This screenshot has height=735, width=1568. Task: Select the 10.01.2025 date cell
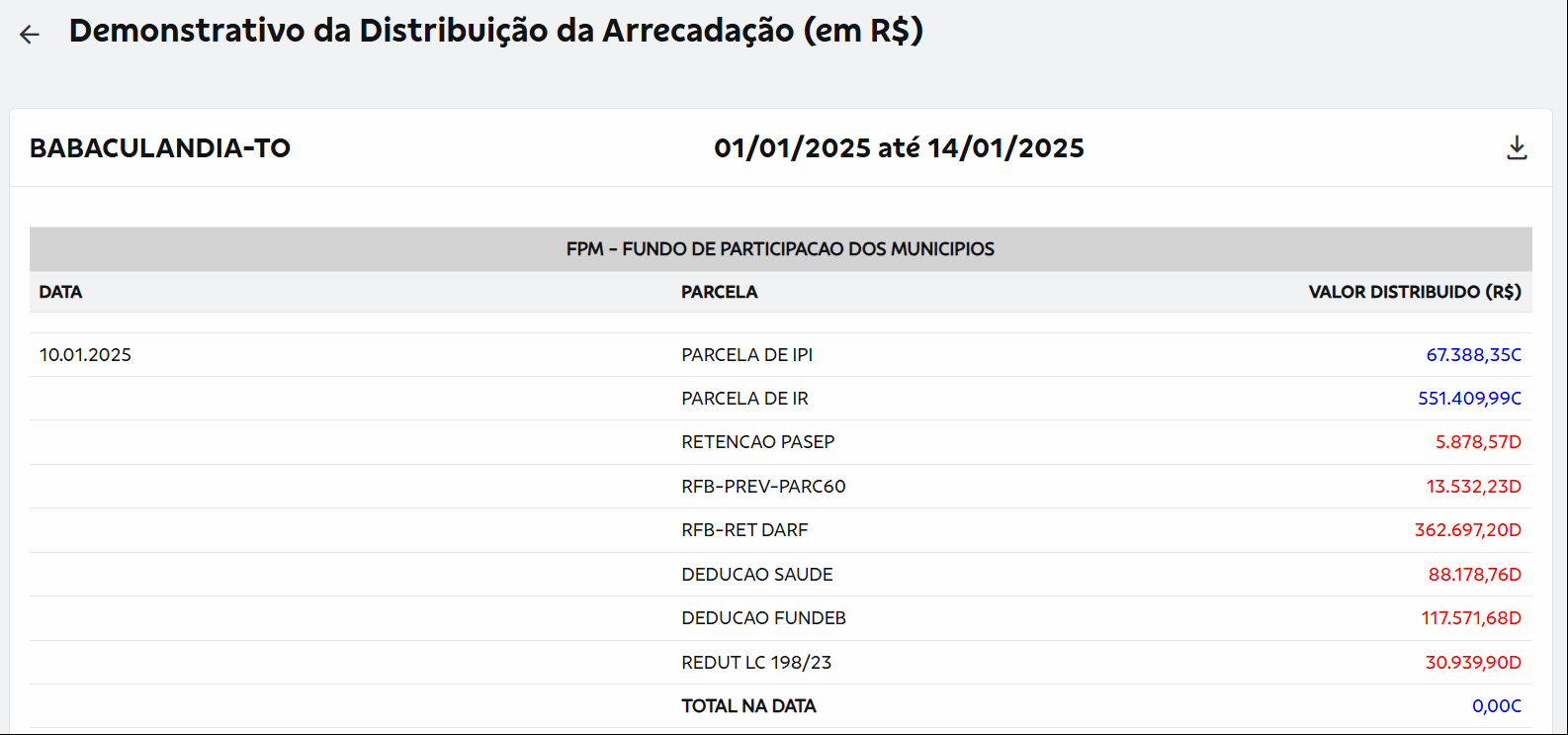coord(85,355)
